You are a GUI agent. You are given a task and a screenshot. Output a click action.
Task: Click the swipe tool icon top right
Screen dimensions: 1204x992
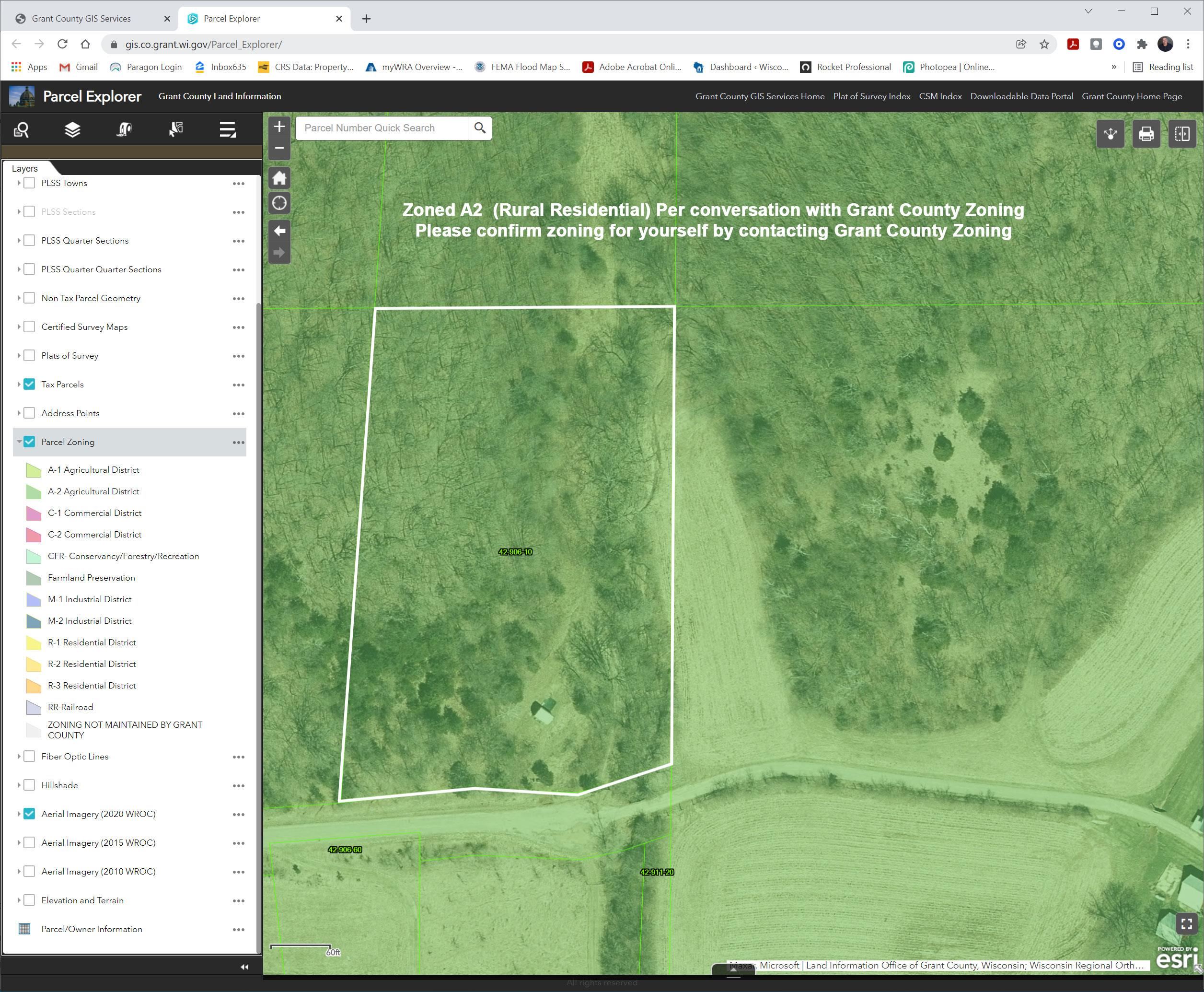pos(1182,134)
